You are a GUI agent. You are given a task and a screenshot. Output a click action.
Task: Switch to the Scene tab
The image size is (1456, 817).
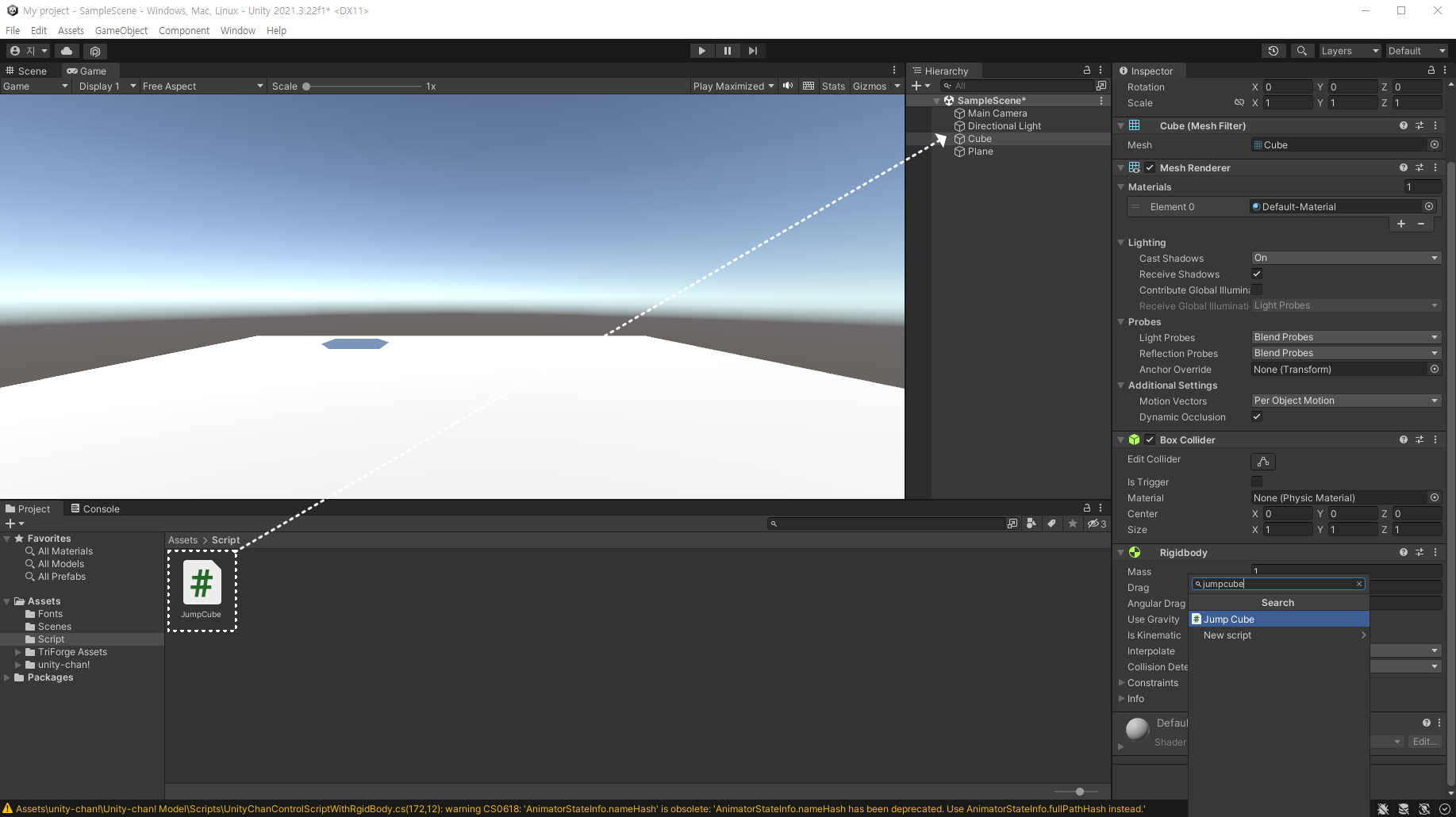point(26,71)
